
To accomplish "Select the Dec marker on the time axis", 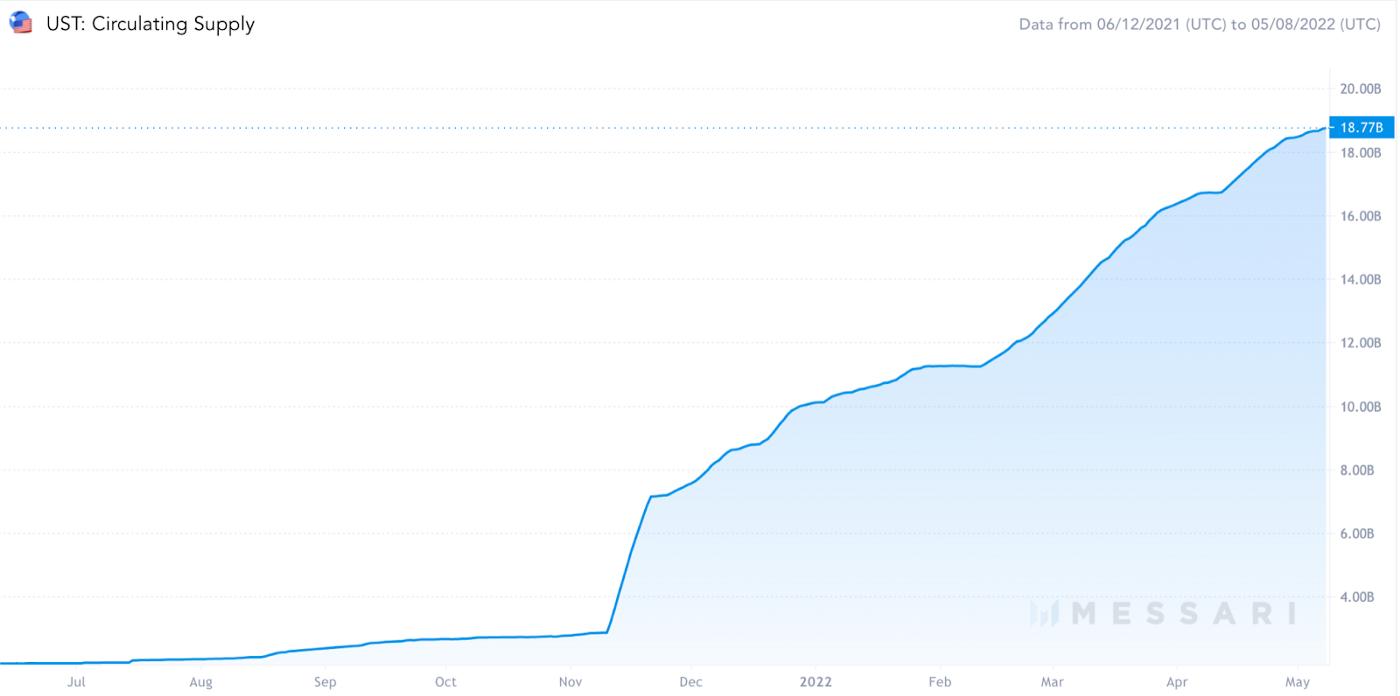I will [691, 682].
